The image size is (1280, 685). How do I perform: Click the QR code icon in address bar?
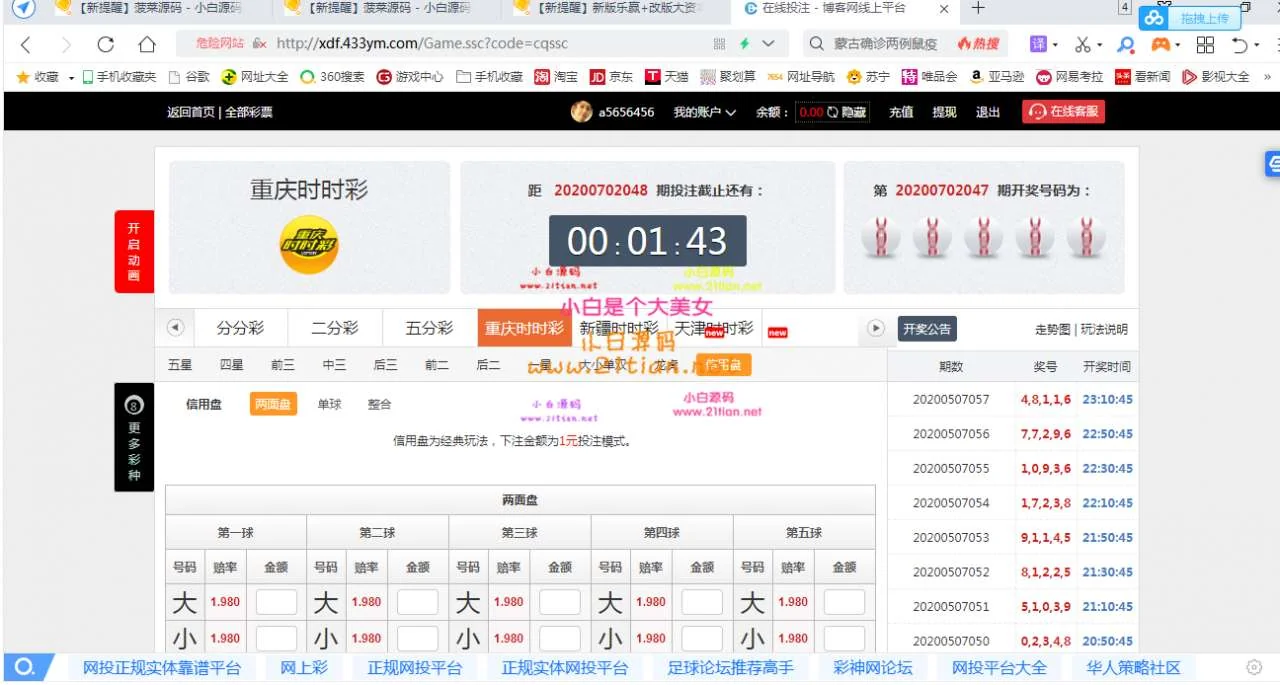point(719,44)
